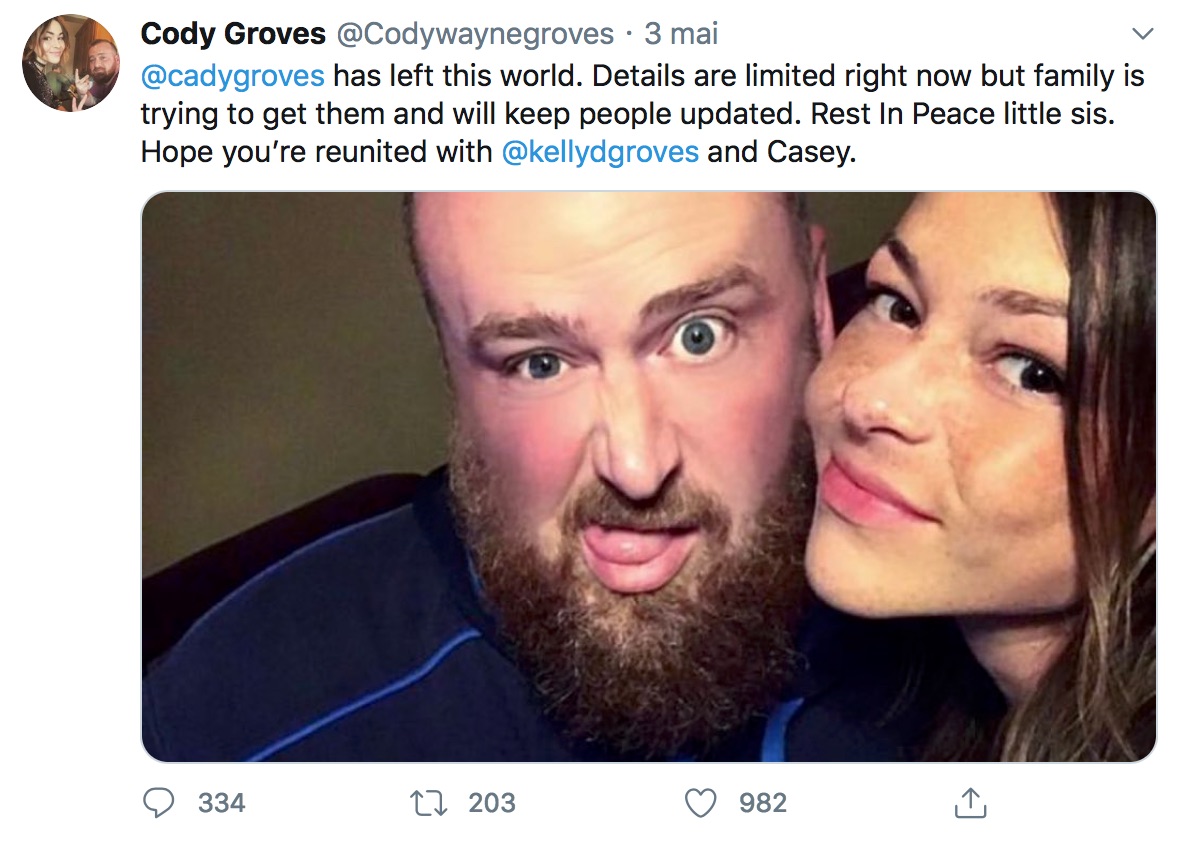Retweet using the arrows icon
Viewport: 1180px width, 842px height.
[x=429, y=803]
